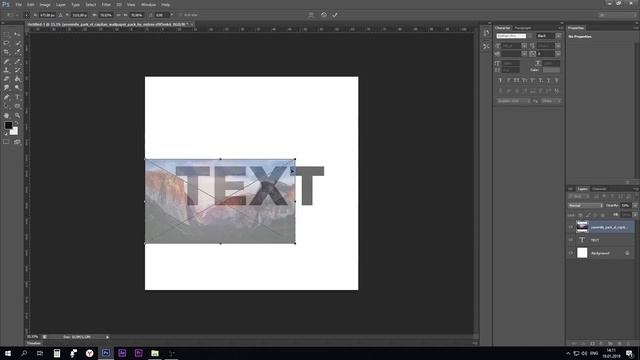Hide the TEXT type layer
This screenshot has width=640, height=360.
pyautogui.click(x=571, y=240)
